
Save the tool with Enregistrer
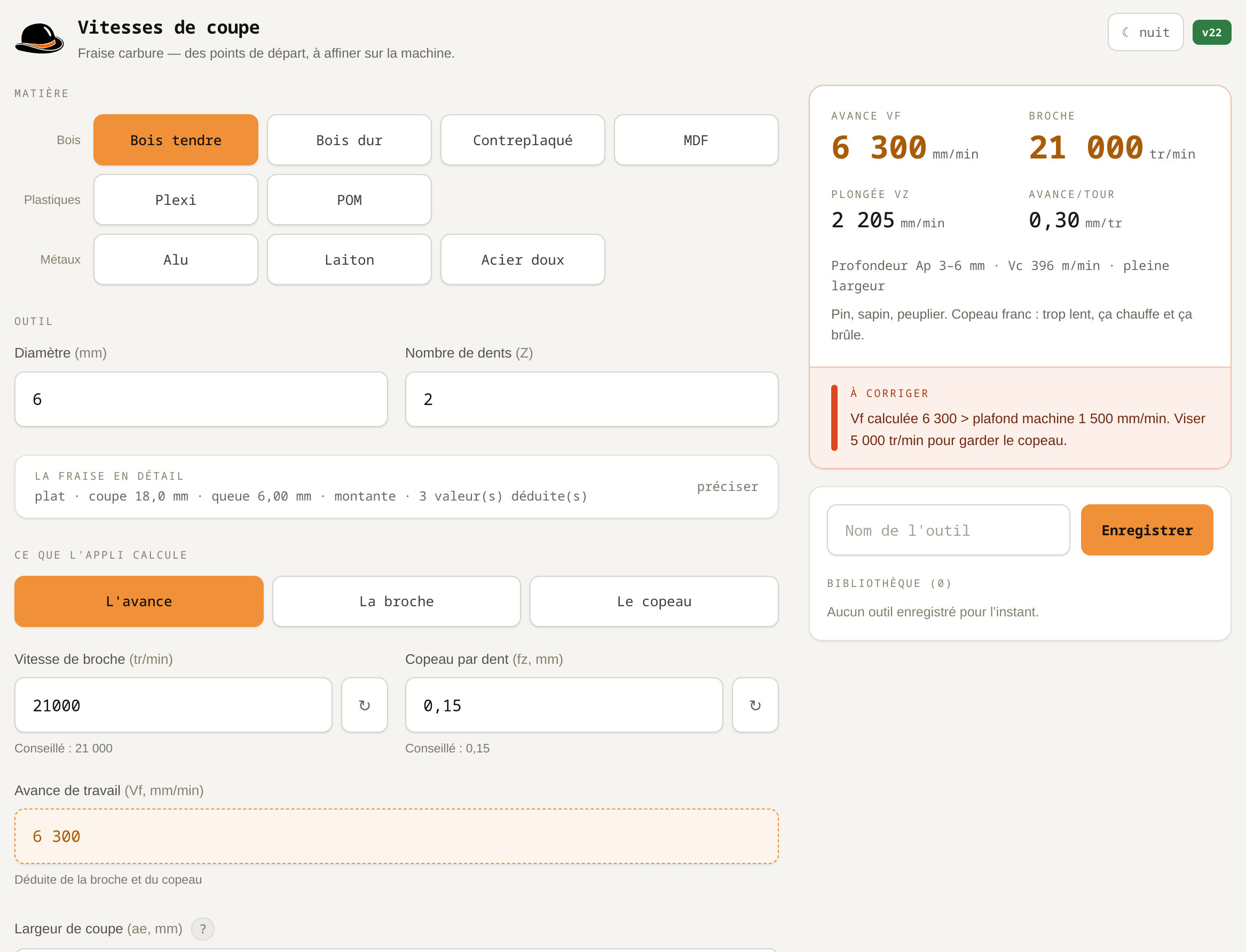(x=1147, y=530)
